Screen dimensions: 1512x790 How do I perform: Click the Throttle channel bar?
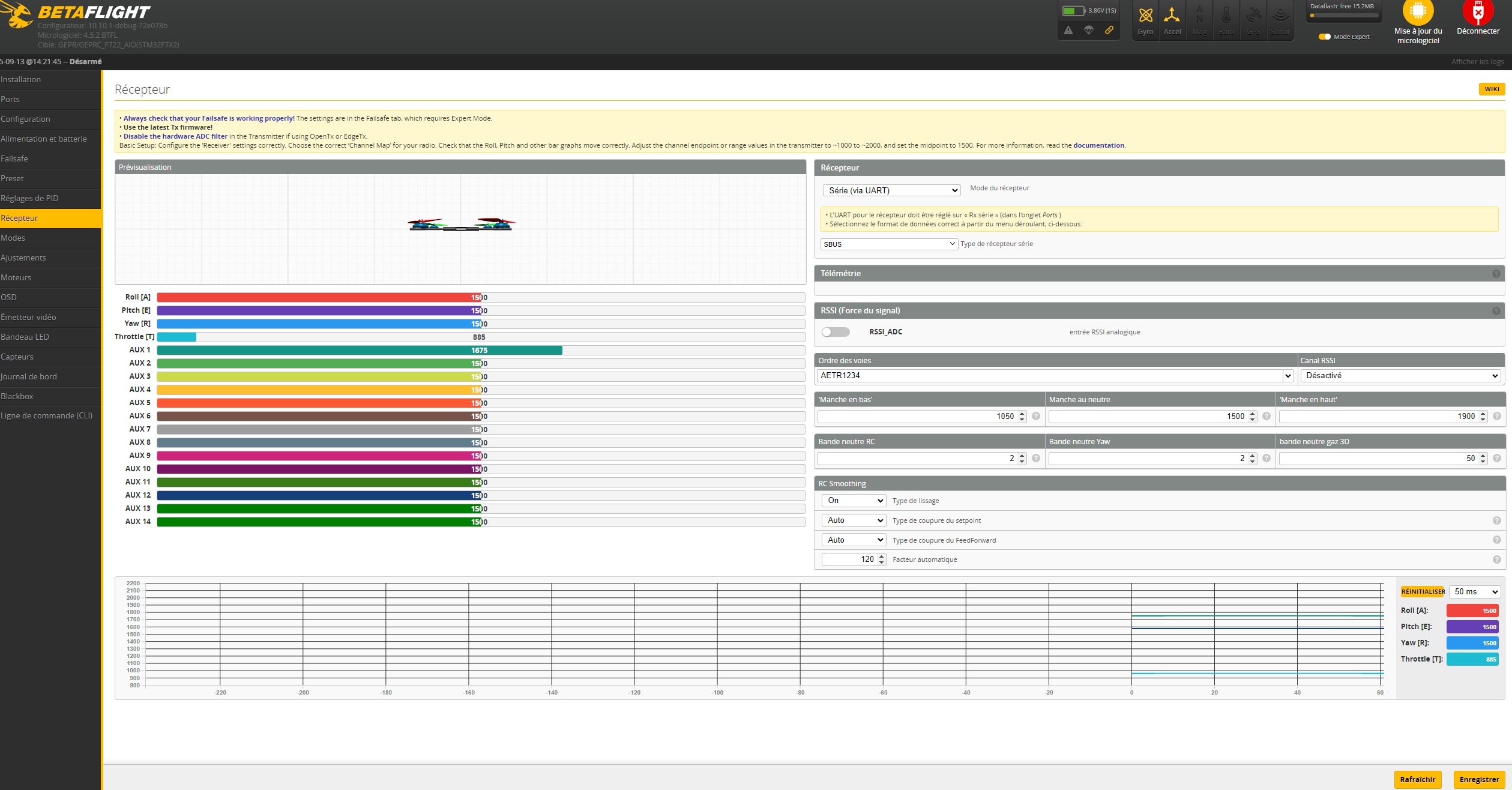coord(480,337)
